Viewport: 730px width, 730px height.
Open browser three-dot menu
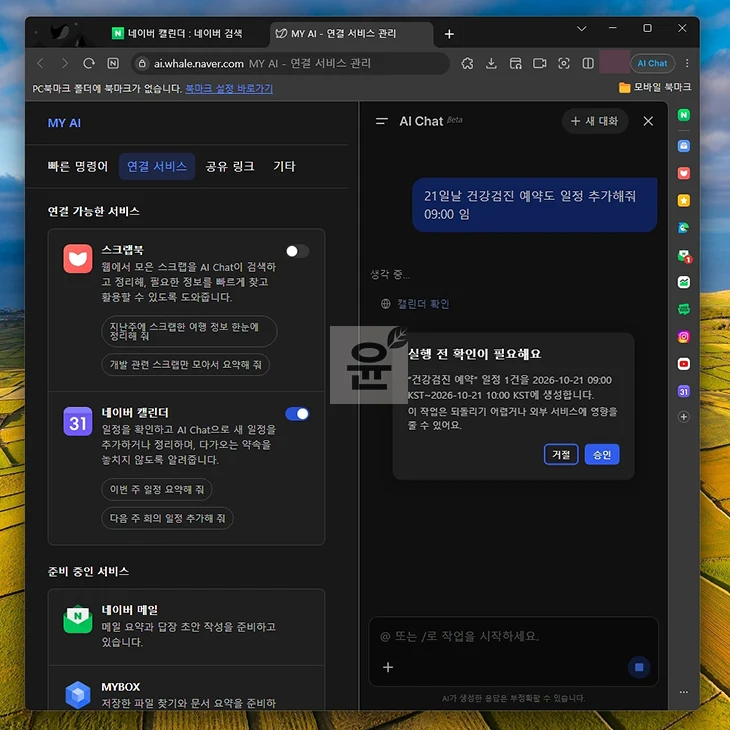tap(687, 63)
